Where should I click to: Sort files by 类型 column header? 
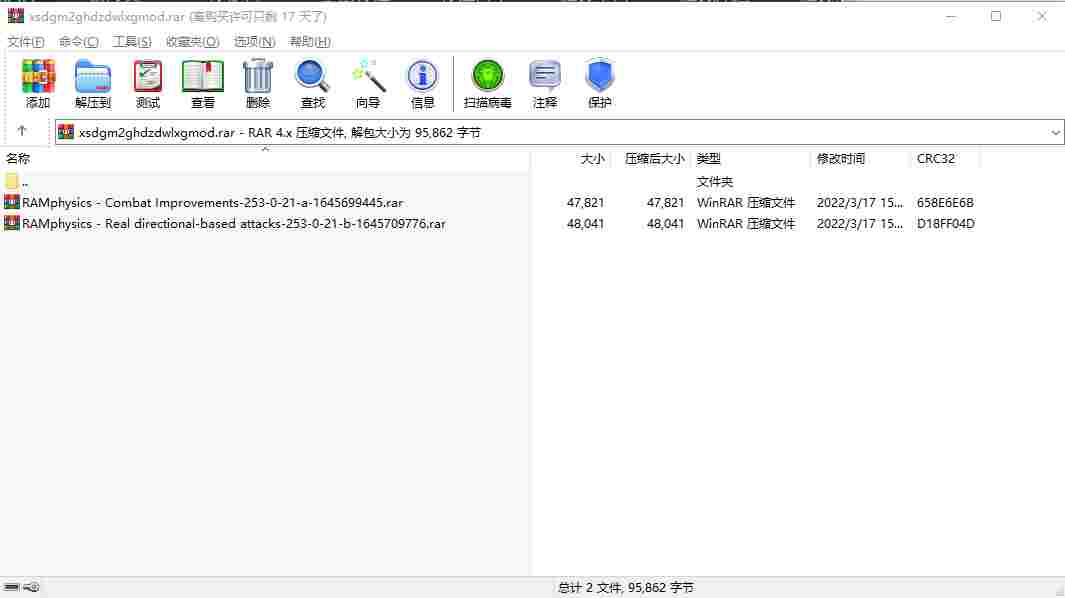click(x=708, y=158)
